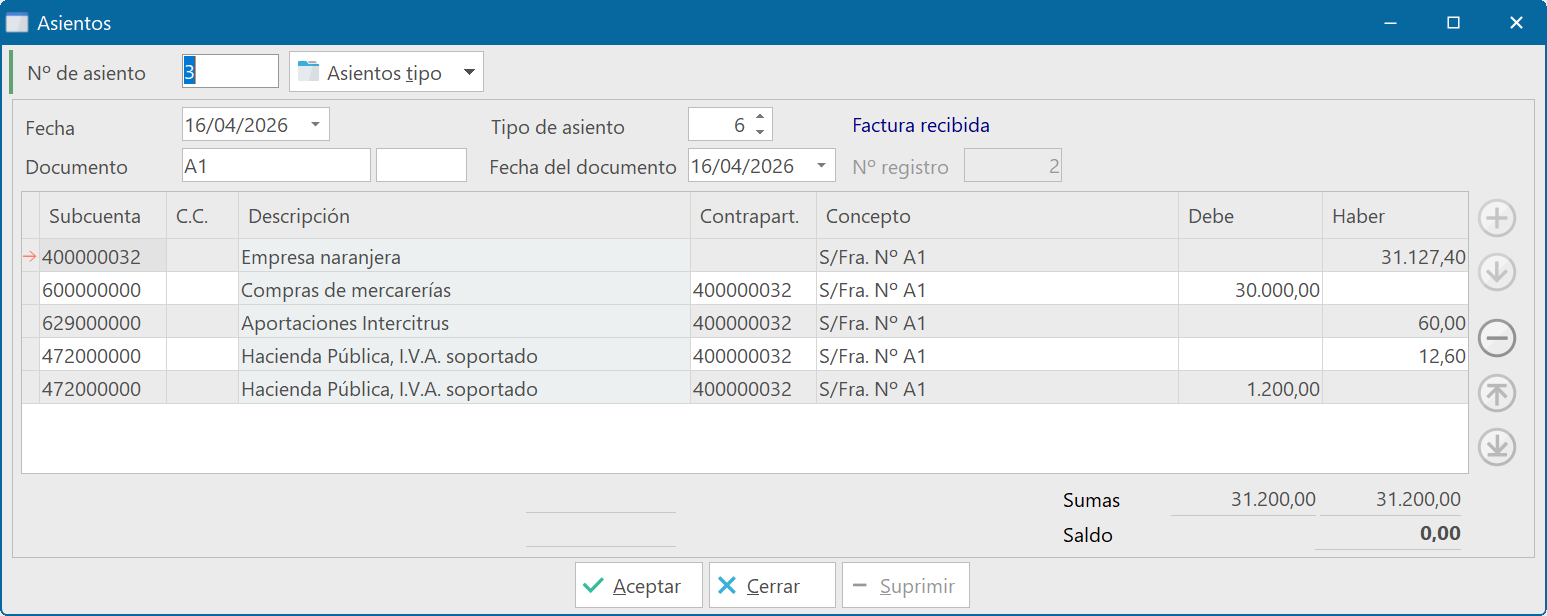
Task: Click the add row plus icon
Action: click(x=1497, y=218)
